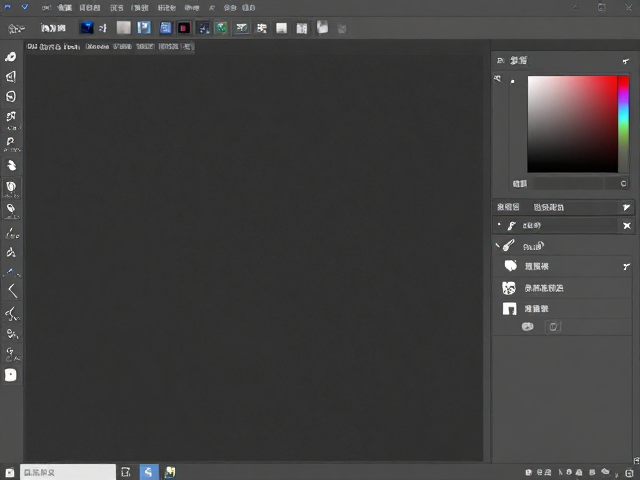Viewport: 640px width, 480px height.
Task: Open the color panel's header menu
Action: [x=626, y=61]
